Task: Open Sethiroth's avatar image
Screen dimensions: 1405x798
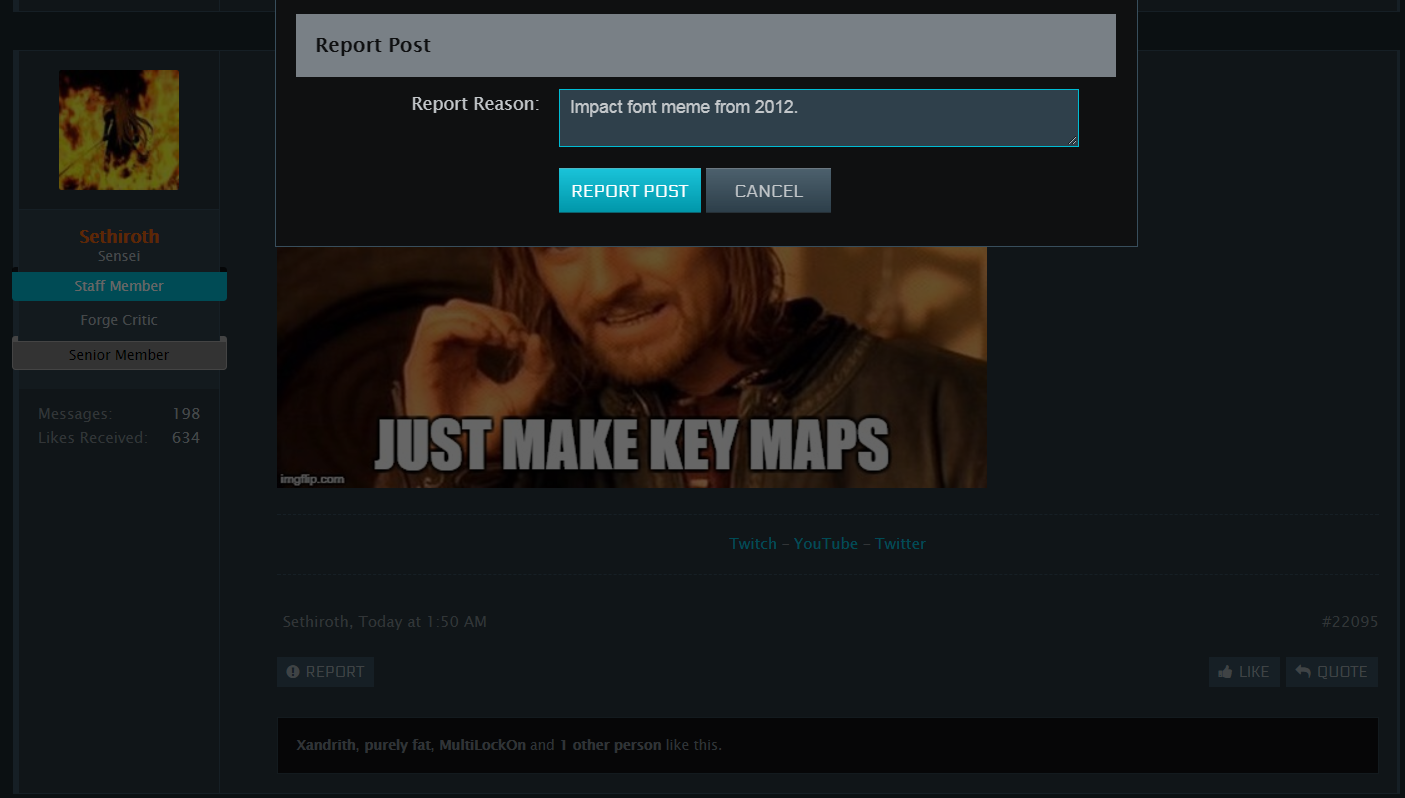Action: pos(119,130)
